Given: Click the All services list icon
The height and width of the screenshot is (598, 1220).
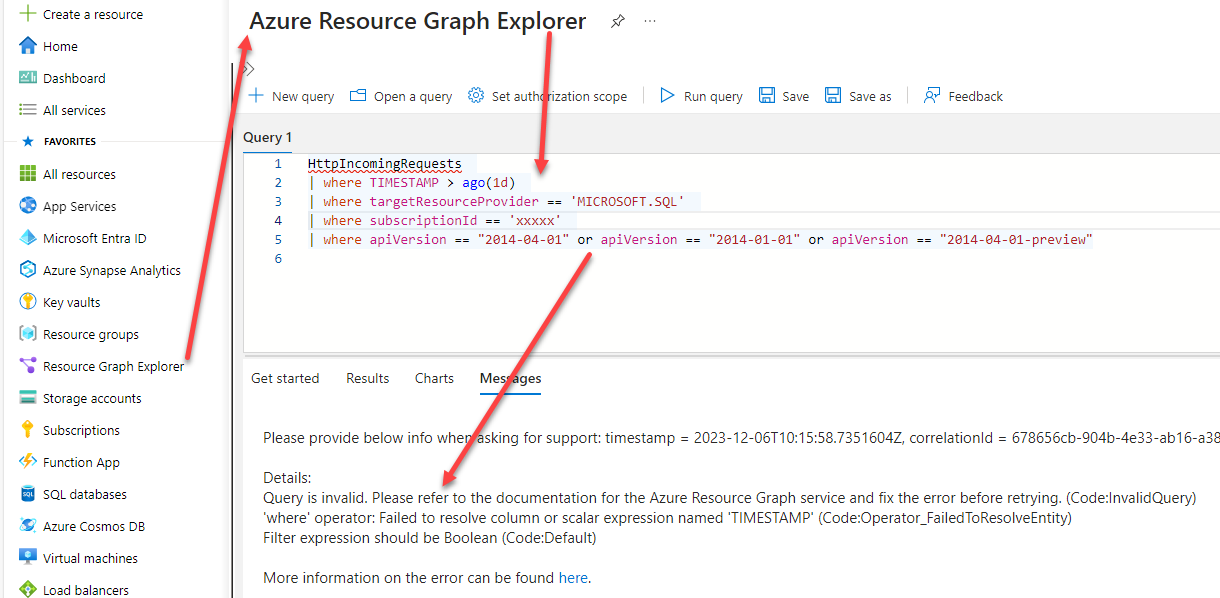Looking at the screenshot, I should pyautogui.click(x=28, y=110).
